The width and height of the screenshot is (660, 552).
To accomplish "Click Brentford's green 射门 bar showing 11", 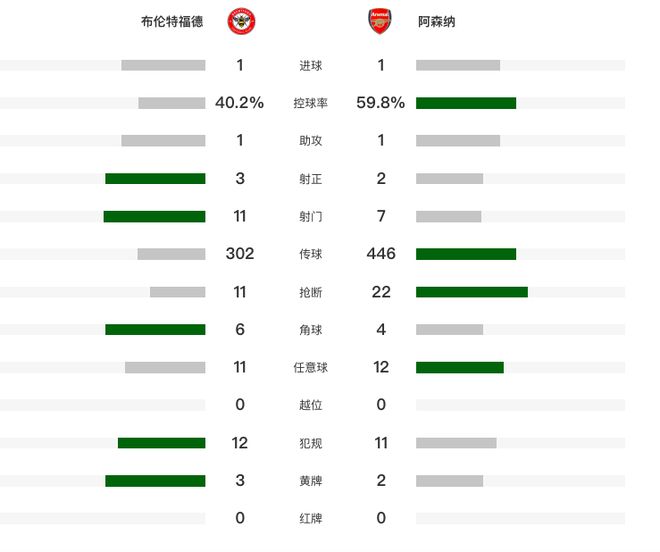I will 154,216.
